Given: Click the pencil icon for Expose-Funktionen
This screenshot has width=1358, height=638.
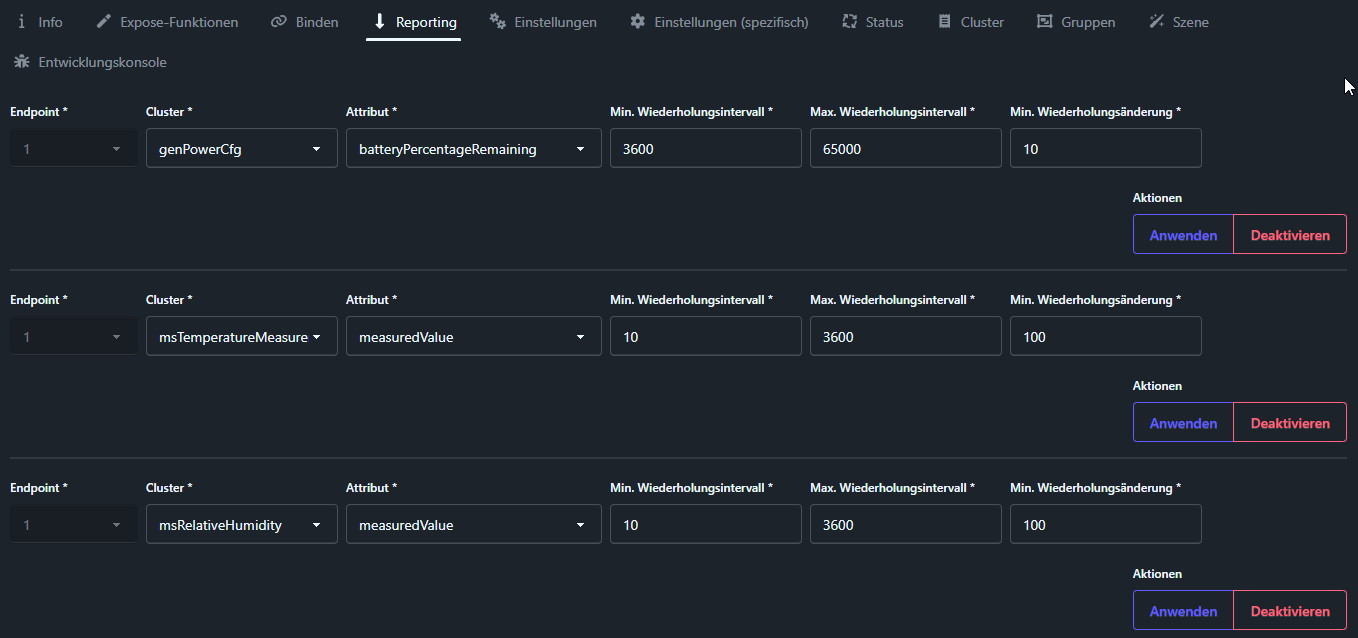Looking at the screenshot, I should coord(103,22).
